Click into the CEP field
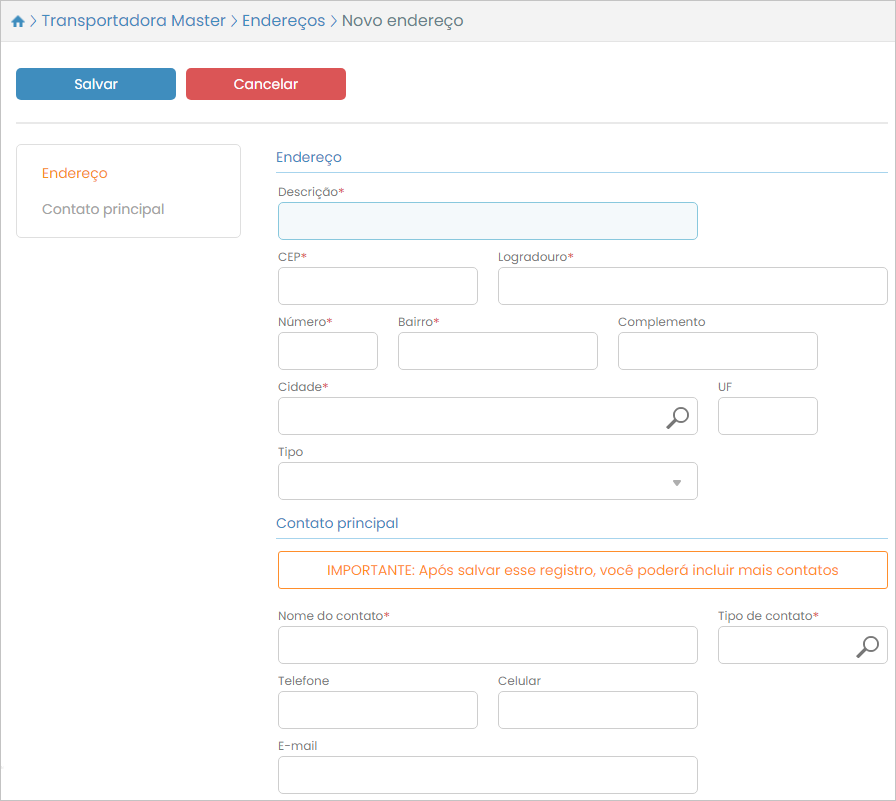896x801 pixels. click(377, 286)
